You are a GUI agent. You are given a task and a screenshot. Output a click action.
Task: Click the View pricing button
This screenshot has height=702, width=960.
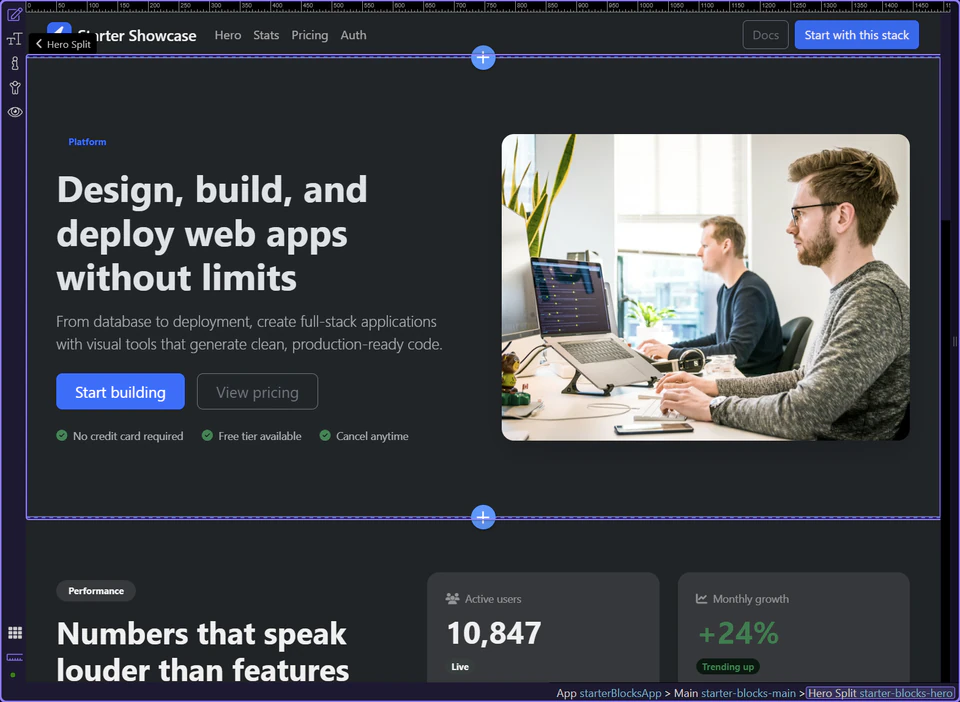[257, 392]
